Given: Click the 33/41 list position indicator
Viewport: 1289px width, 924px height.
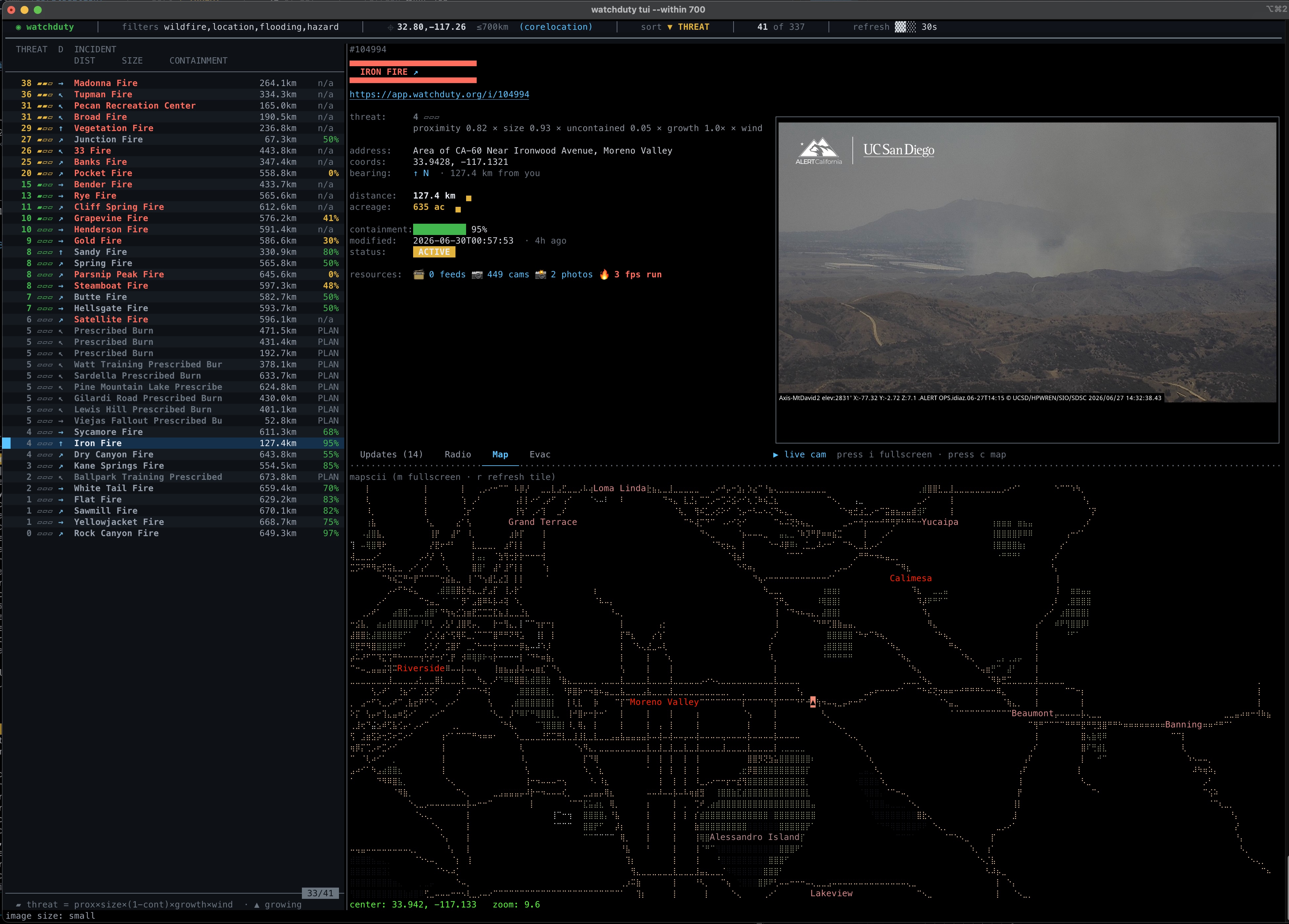Looking at the screenshot, I should pos(320,893).
